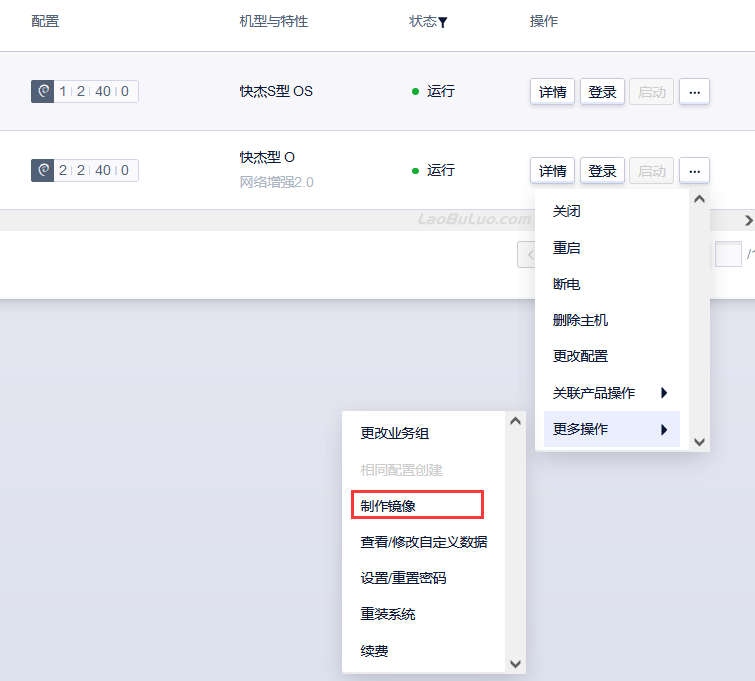This screenshot has height=681, width=755.
Task: Select 关闭 from the dropdown menu
Action: 612,211
